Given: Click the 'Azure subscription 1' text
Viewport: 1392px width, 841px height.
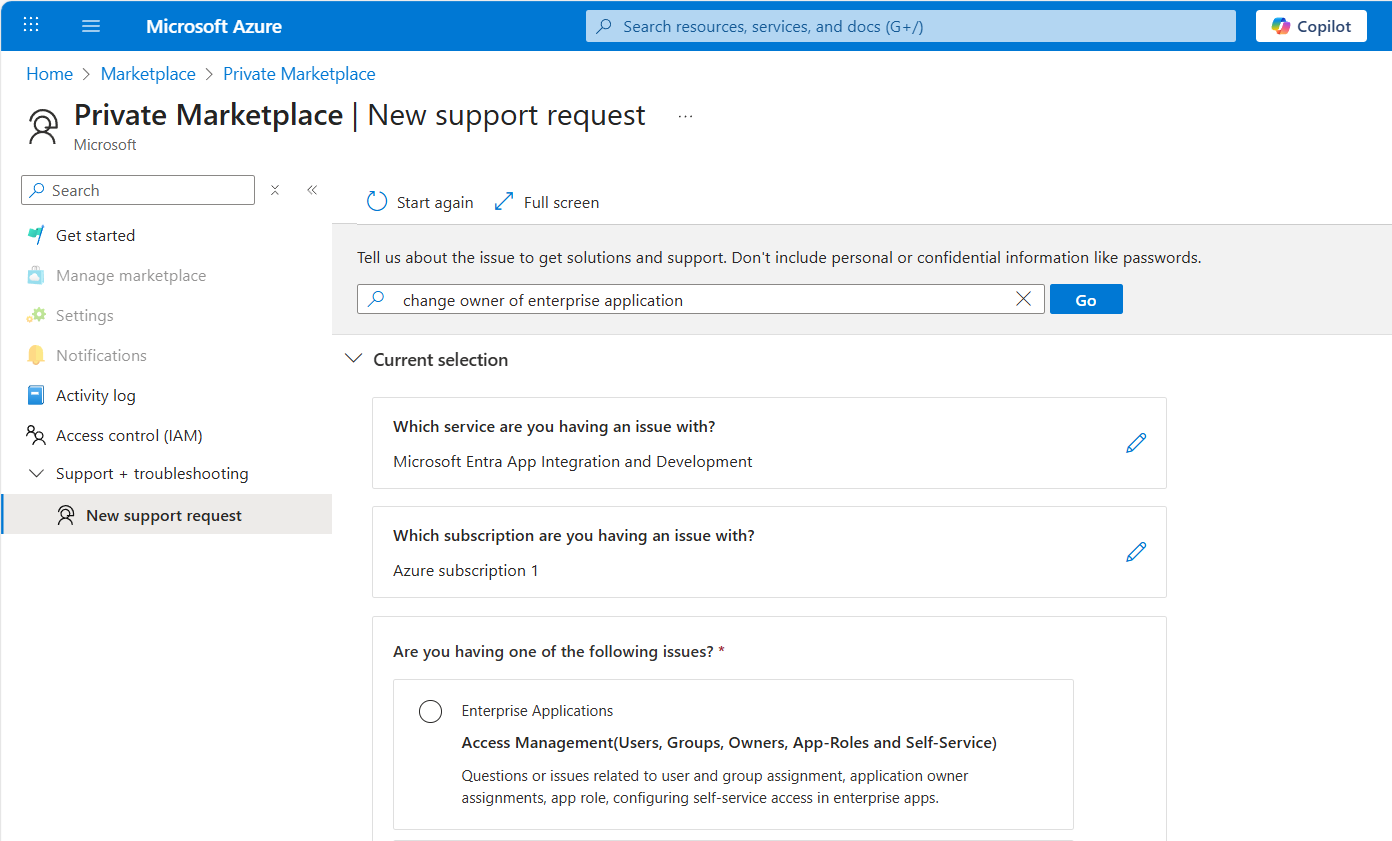Looking at the screenshot, I should [x=466, y=570].
